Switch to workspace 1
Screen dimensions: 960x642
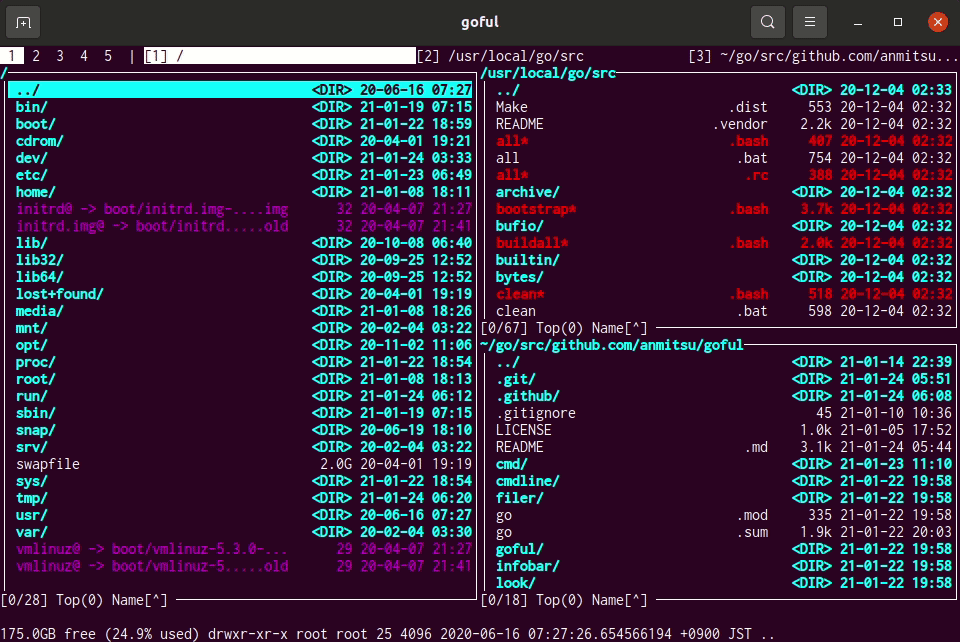12,56
